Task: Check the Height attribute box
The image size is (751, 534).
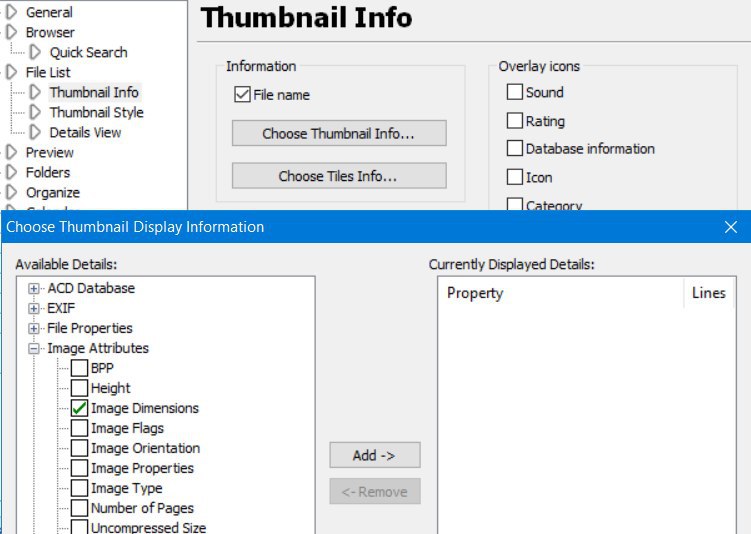Action: click(80, 388)
